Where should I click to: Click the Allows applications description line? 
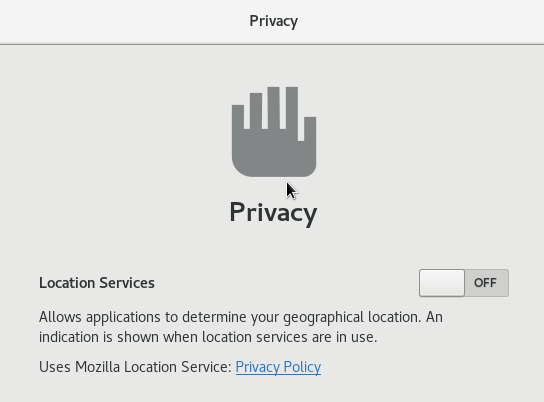click(241, 317)
